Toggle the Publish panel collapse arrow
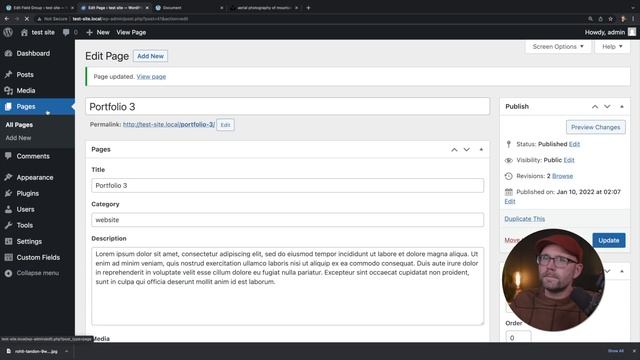The width and height of the screenshot is (640, 360). [x=622, y=107]
